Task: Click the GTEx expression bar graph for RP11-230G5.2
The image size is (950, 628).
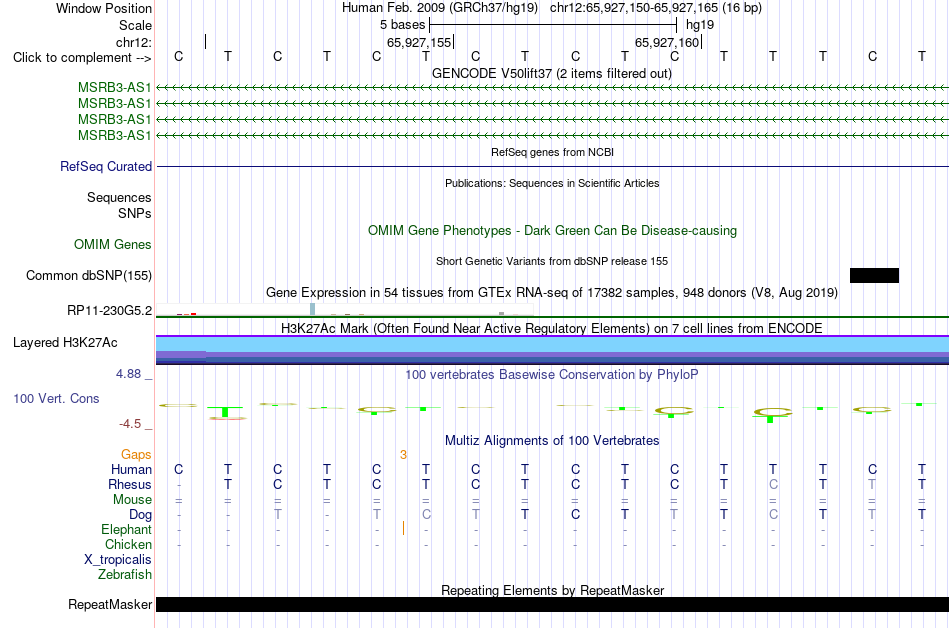Action: [344, 310]
